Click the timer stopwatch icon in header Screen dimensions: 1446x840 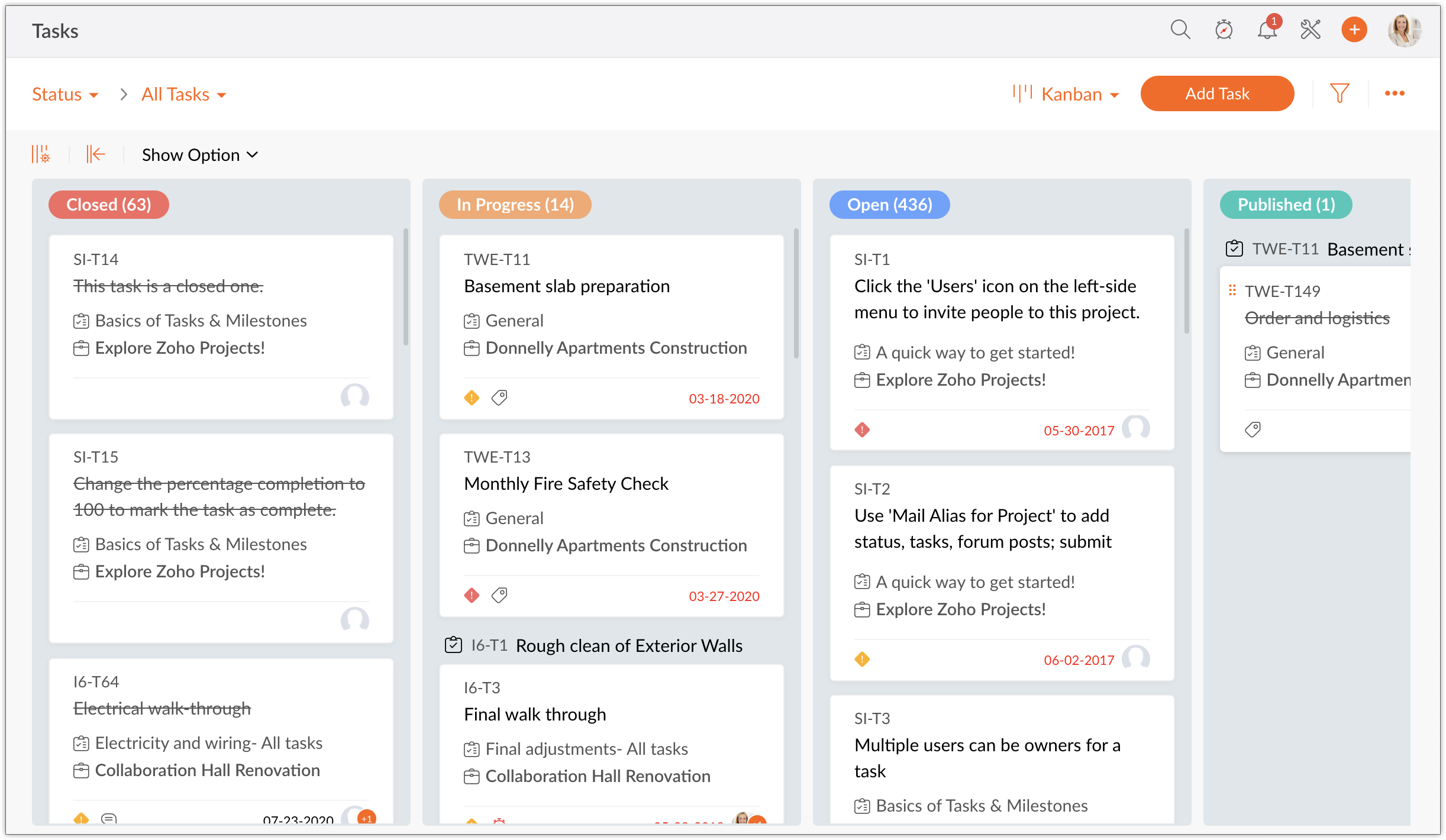tap(1224, 30)
